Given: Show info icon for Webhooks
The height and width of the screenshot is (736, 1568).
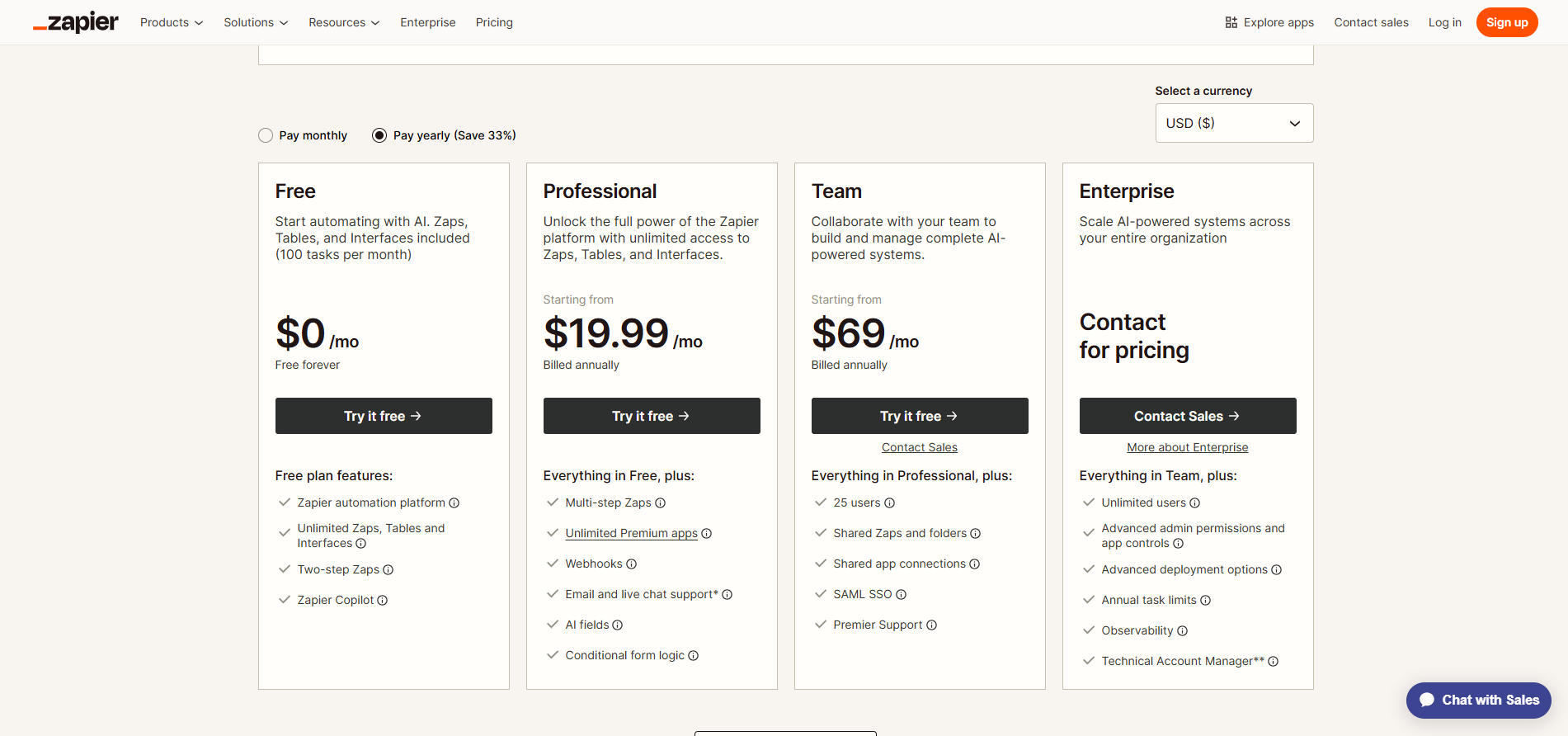Looking at the screenshot, I should (x=631, y=564).
